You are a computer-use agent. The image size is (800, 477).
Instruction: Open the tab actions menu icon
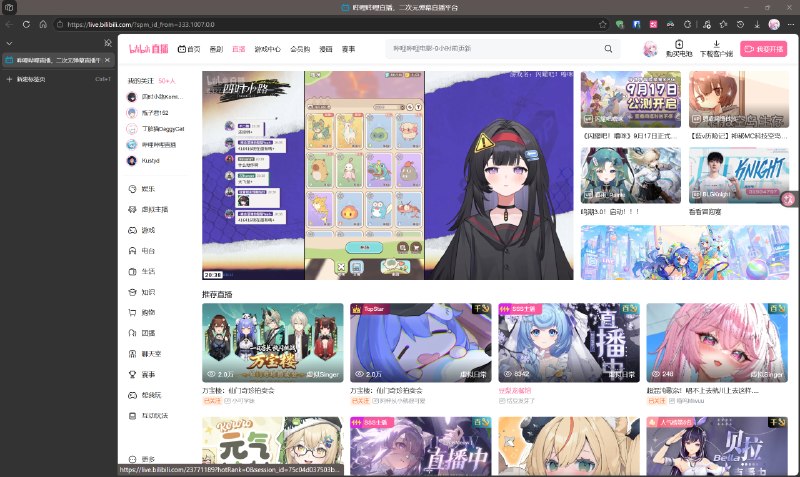pyautogui.click(x=9, y=8)
